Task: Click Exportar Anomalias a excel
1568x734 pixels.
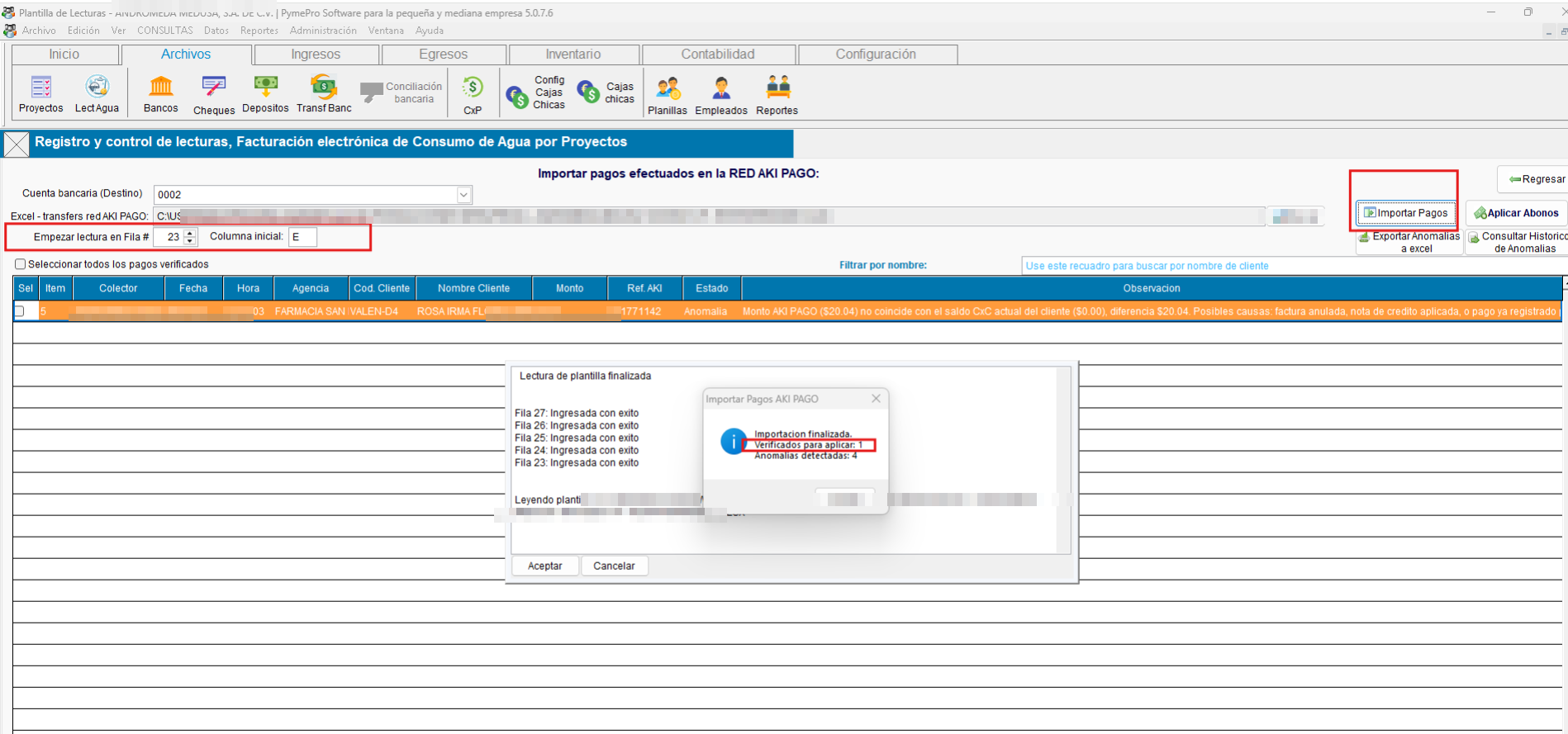Action: (1409, 242)
